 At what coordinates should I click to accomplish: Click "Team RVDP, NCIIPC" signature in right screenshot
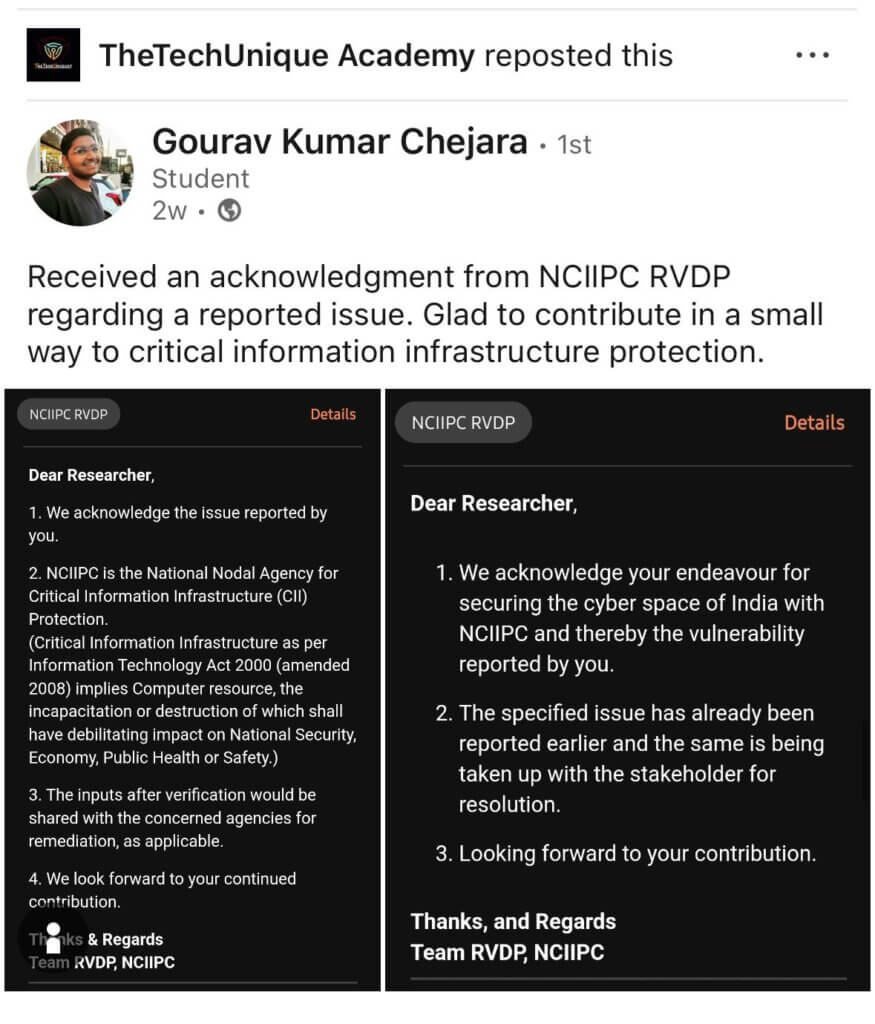coord(507,952)
